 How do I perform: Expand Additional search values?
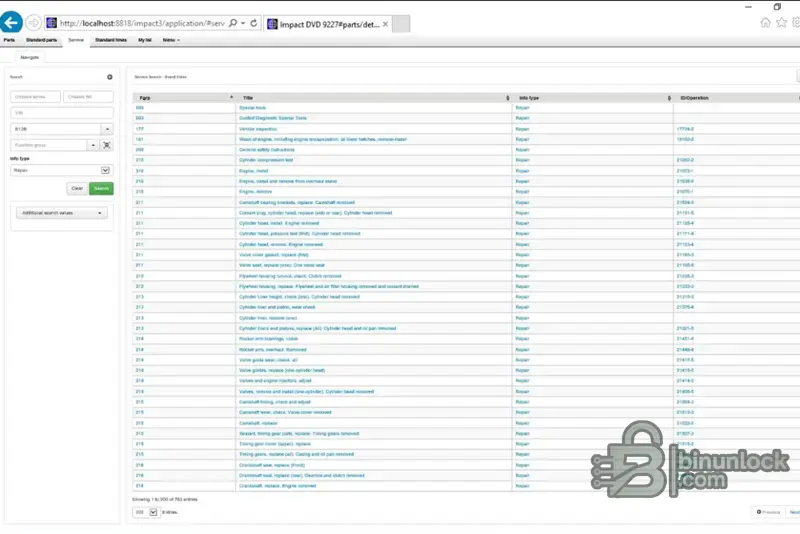[62, 213]
